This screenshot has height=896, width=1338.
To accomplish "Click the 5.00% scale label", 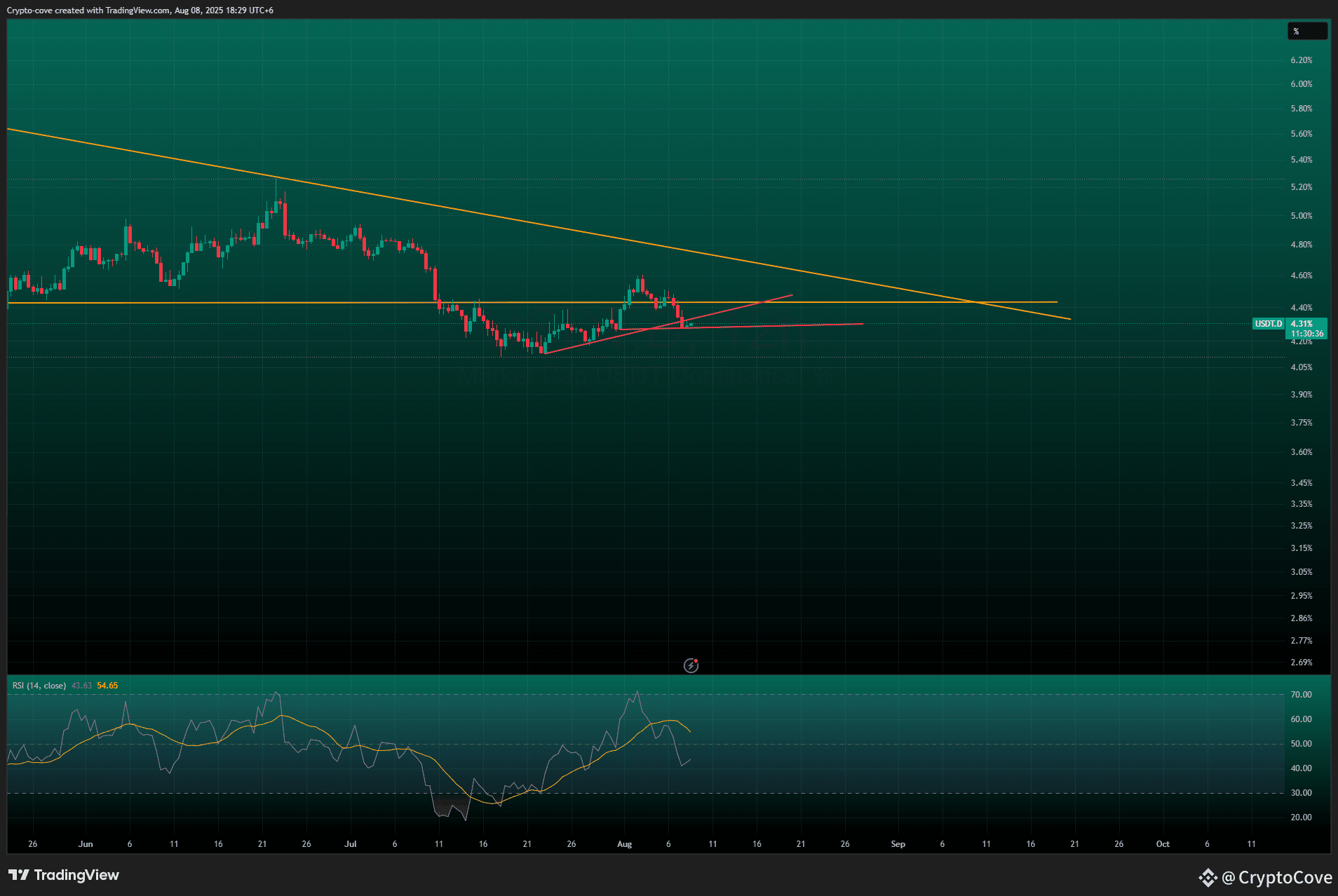I will 1302,216.
